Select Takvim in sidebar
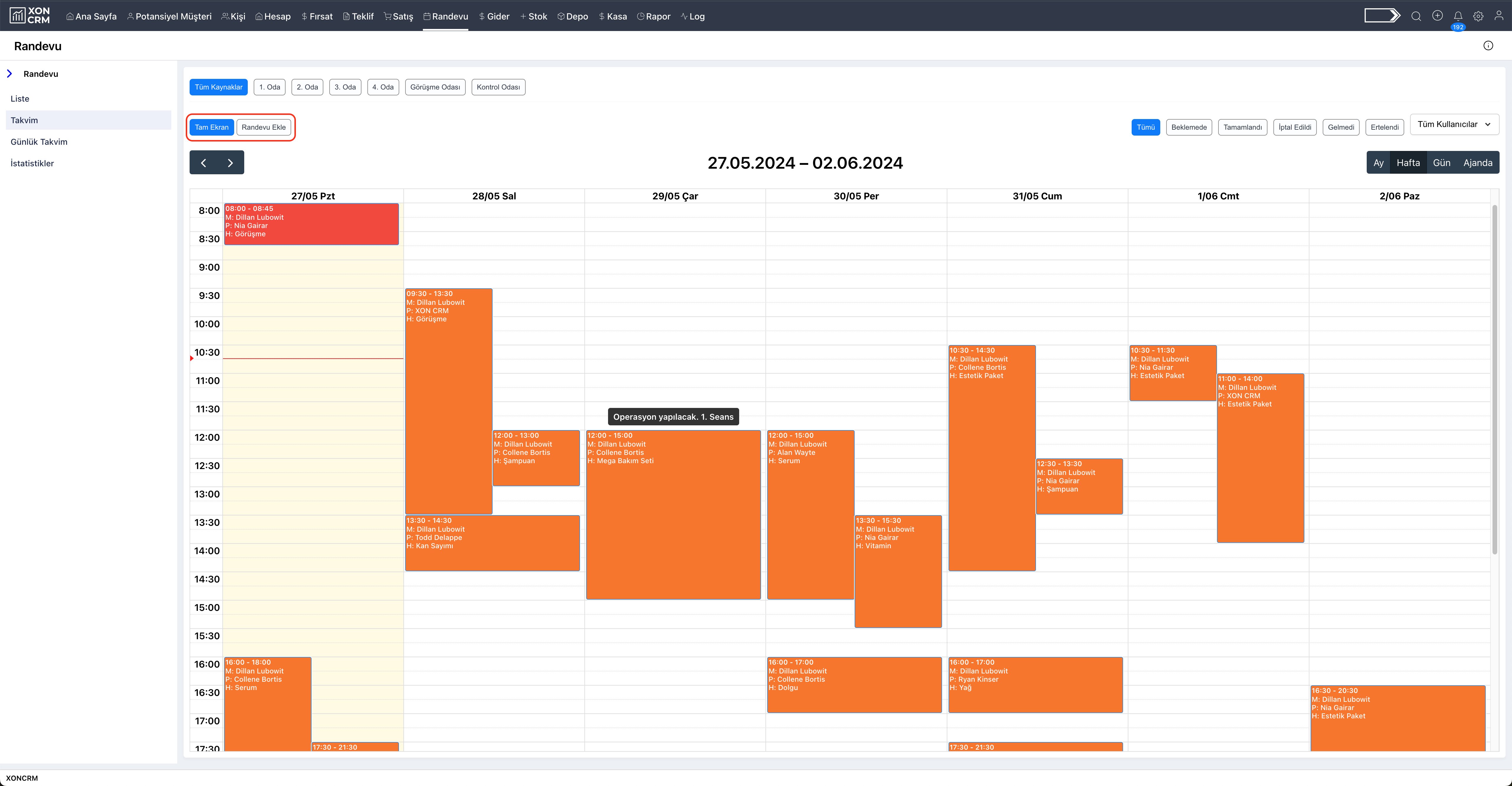1512x786 pixels. click(88, 120)
